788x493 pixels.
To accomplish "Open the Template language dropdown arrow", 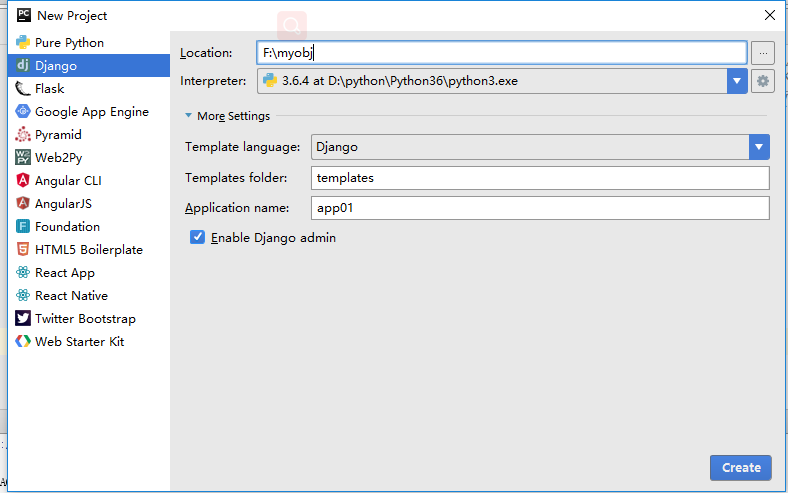I will pos(759,147).
